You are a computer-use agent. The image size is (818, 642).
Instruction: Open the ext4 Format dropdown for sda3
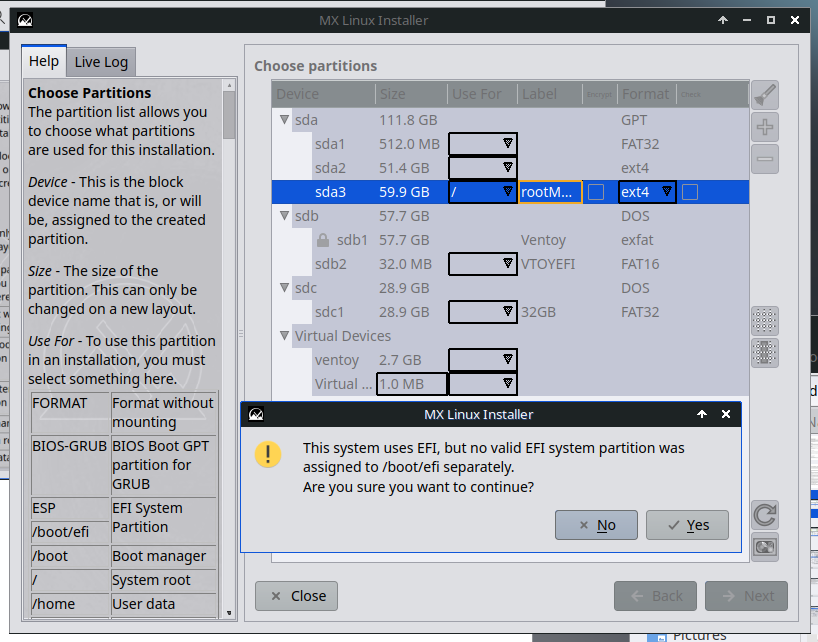(647, 192)
